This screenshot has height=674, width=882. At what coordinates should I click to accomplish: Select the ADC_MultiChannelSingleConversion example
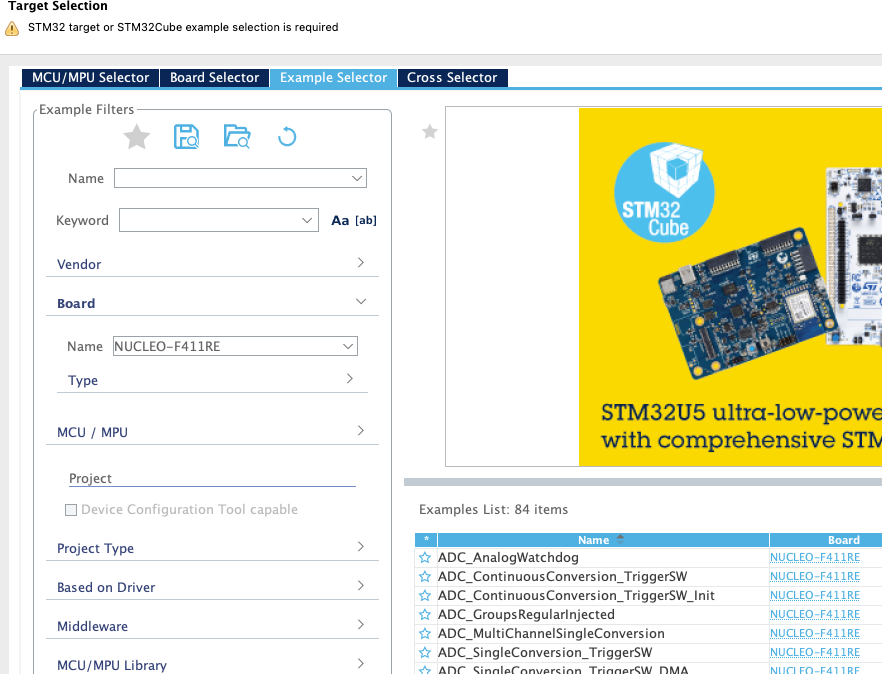tap(551, 633)
